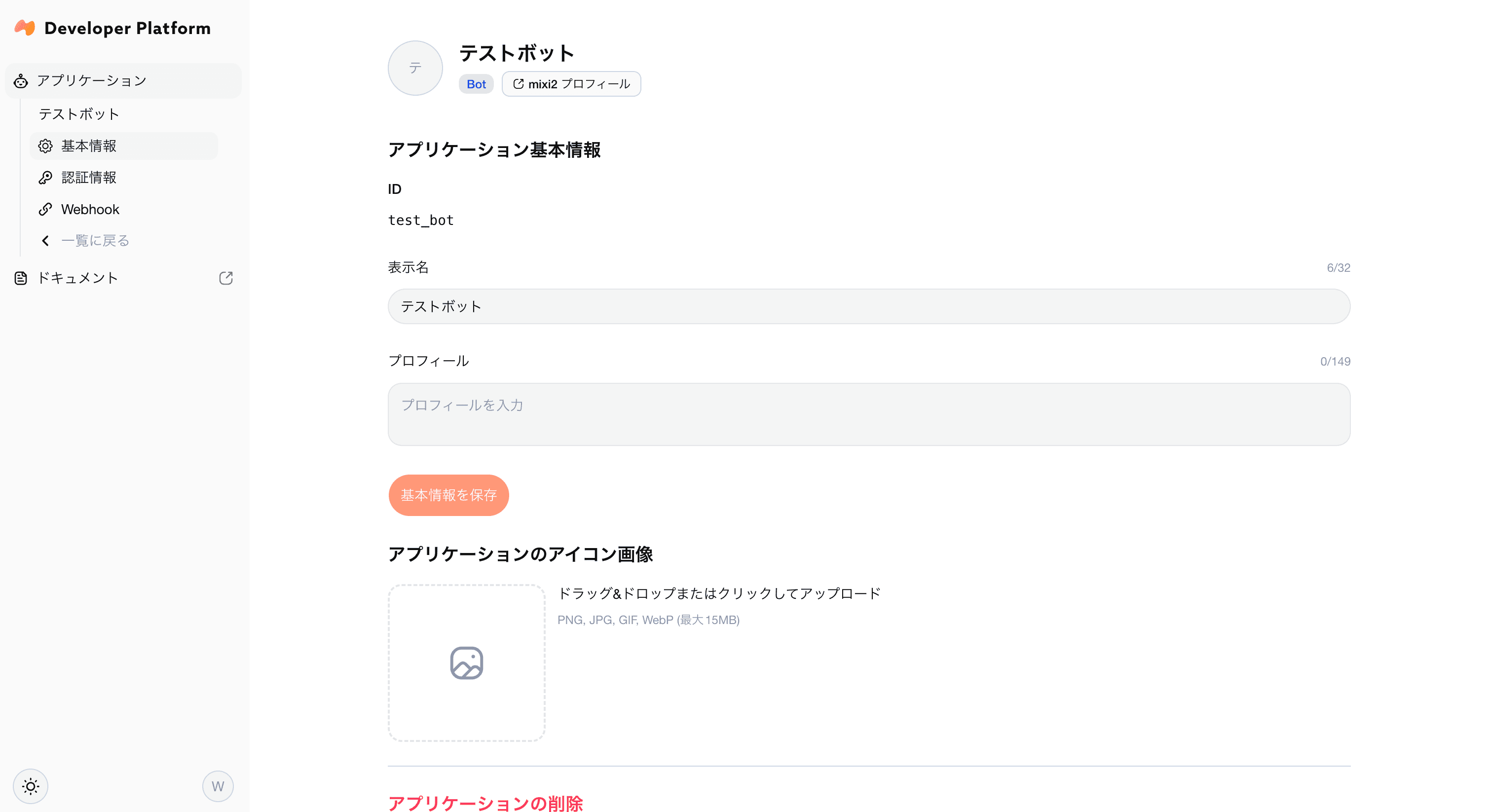
Task: Click the robot icon beside アプリケーション
Action: (x=21, y=81)
